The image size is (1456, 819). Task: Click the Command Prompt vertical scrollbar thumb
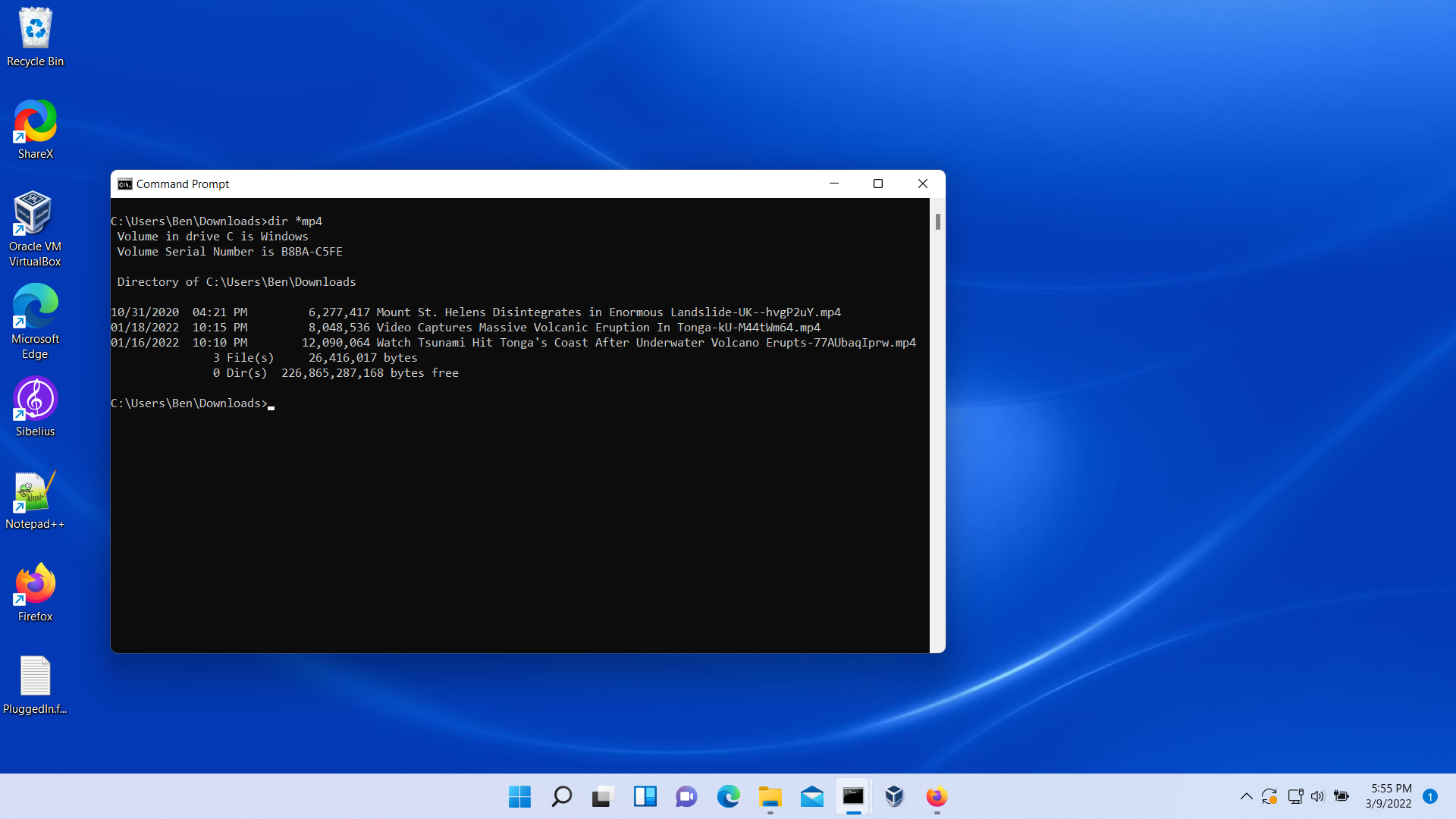pos(938,221)
